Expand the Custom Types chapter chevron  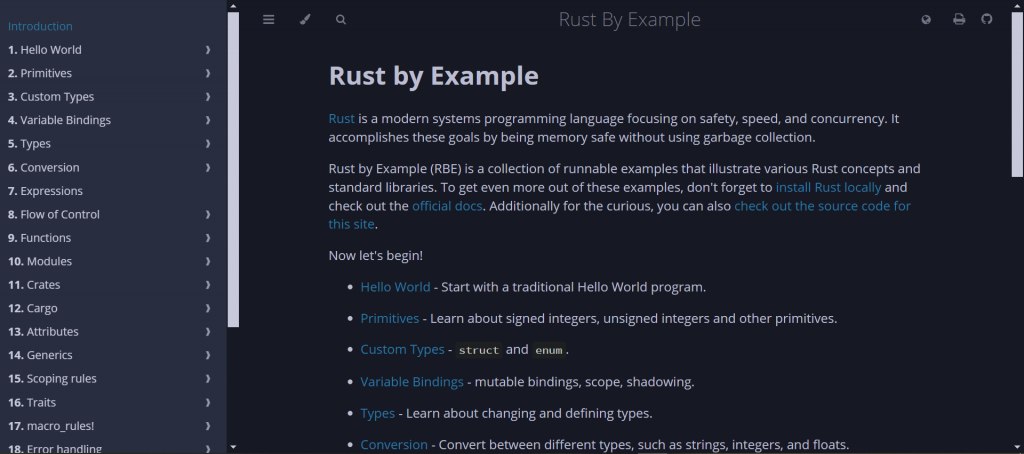(208, 97)
